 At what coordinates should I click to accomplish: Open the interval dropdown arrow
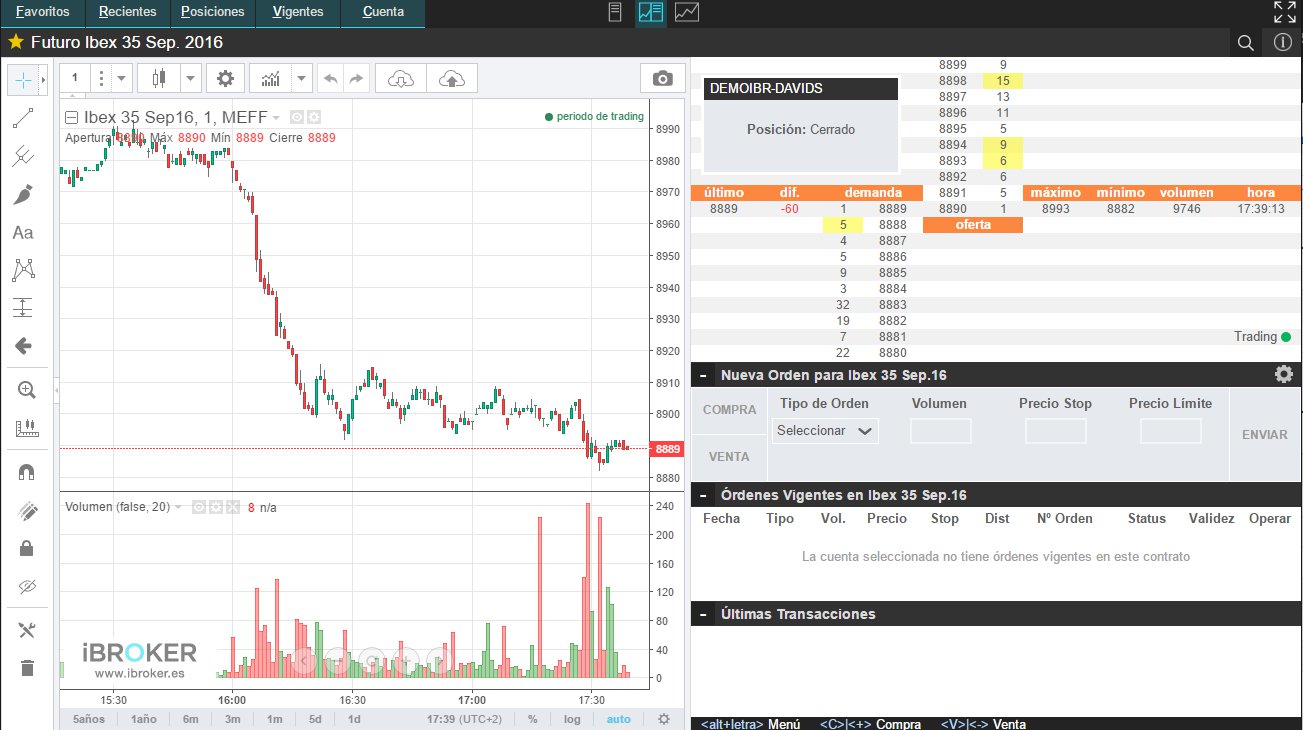121,78
